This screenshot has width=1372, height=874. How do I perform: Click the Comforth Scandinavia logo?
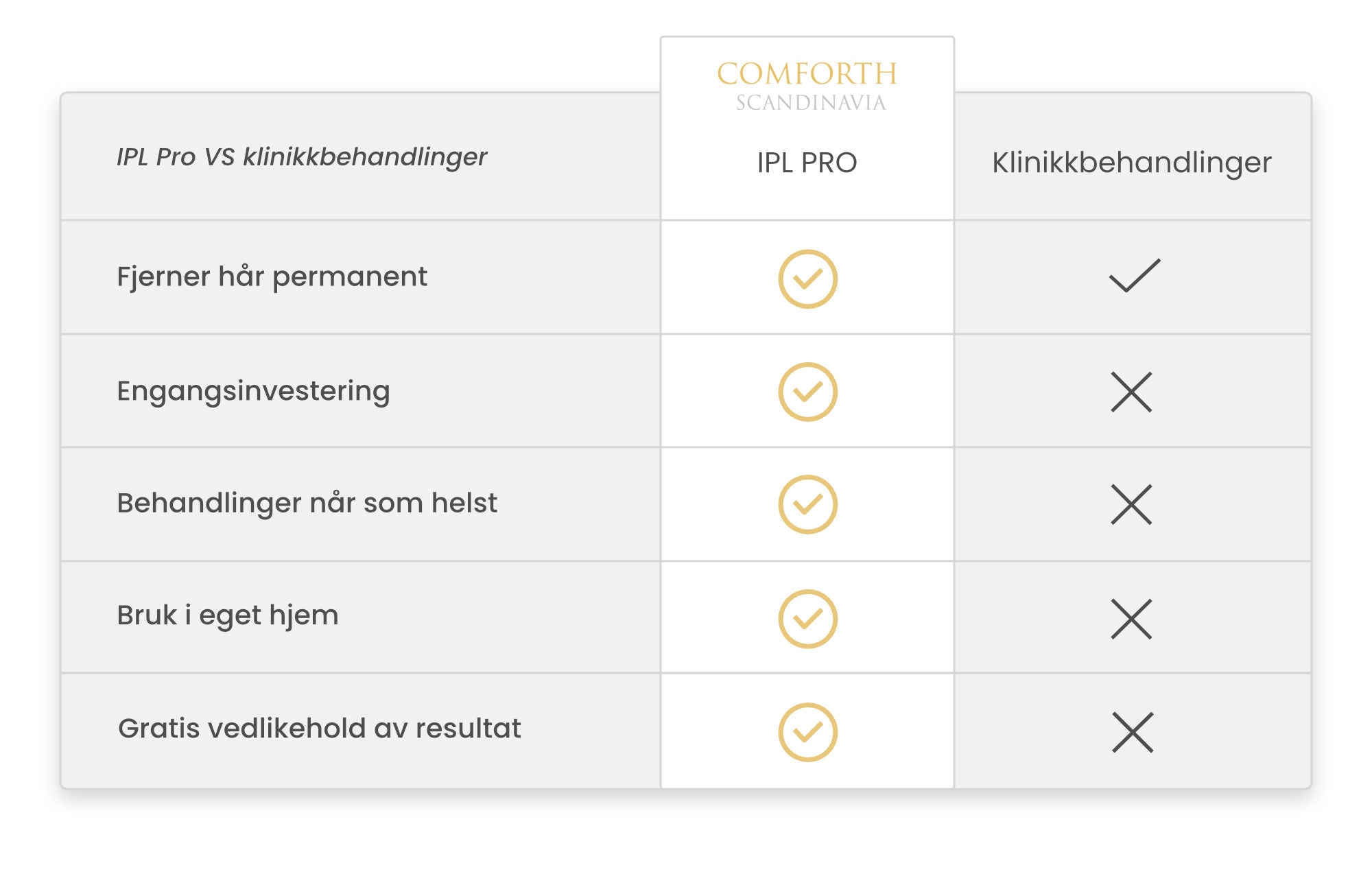click(x=807, y=74)
